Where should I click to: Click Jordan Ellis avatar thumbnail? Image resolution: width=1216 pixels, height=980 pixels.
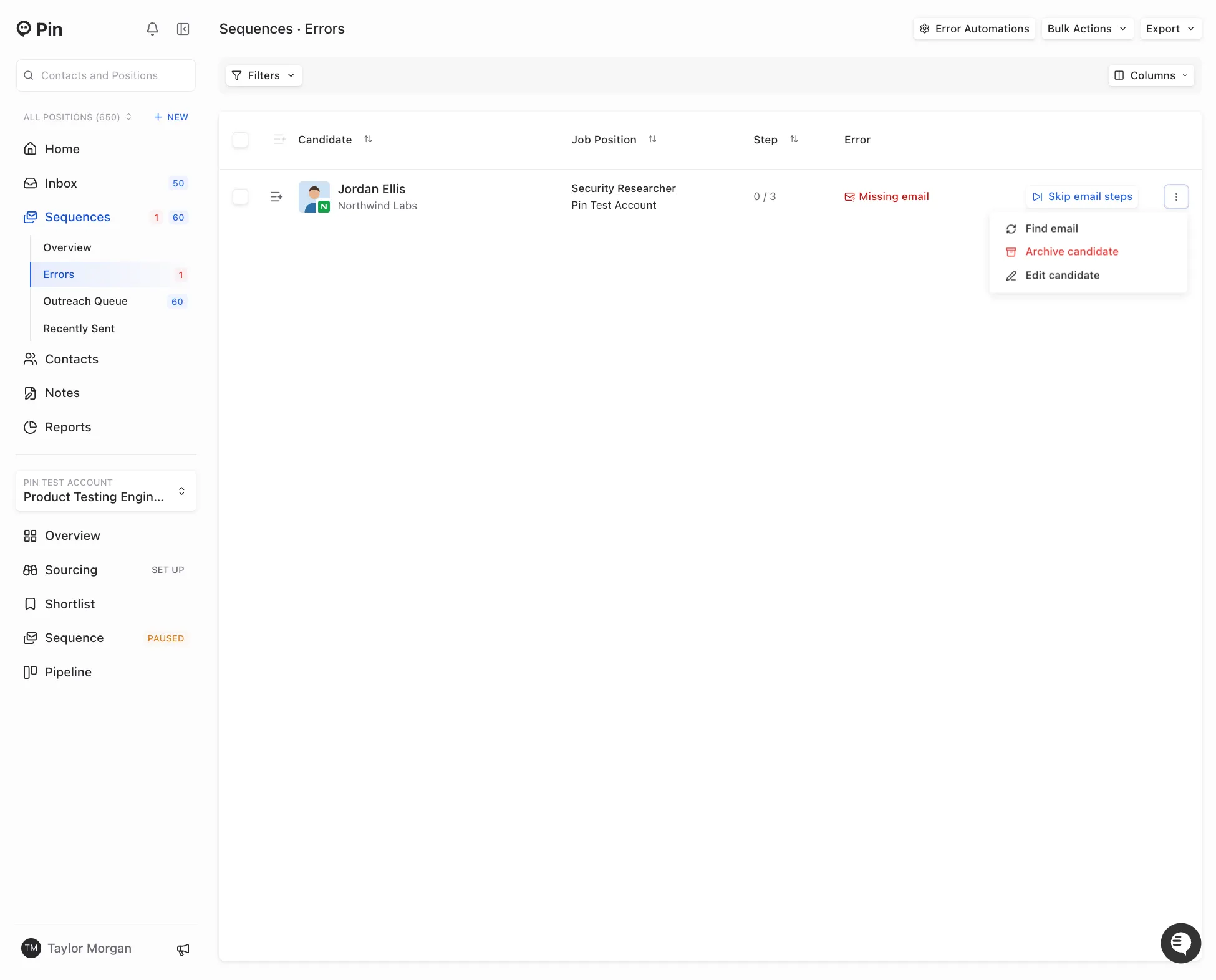pos(314,197)
